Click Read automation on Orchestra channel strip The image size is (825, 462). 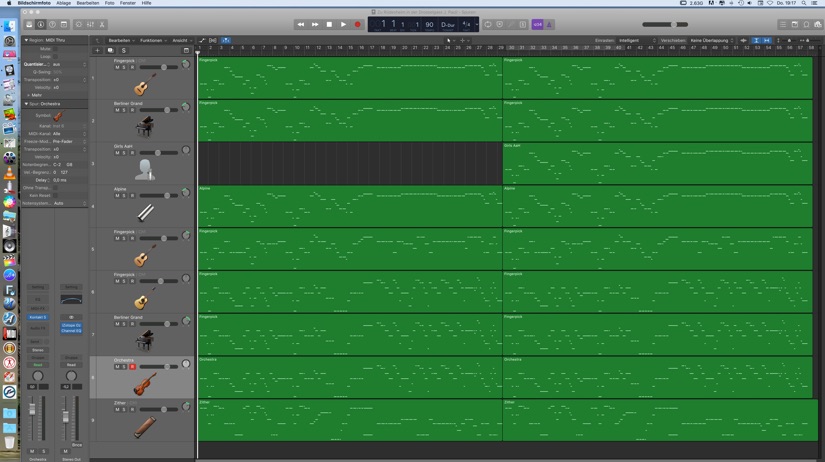(38, 365)
